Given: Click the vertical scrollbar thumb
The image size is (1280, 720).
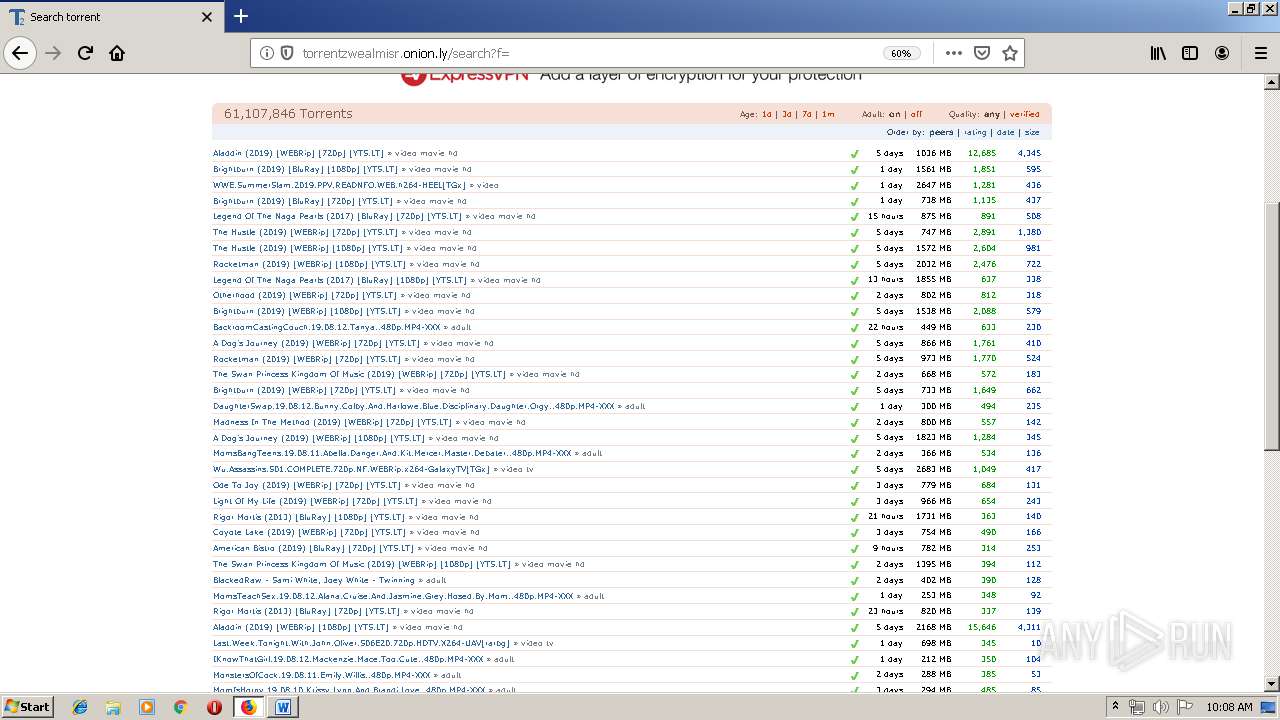Looking at the screenshot, I should click(1272, 326).
